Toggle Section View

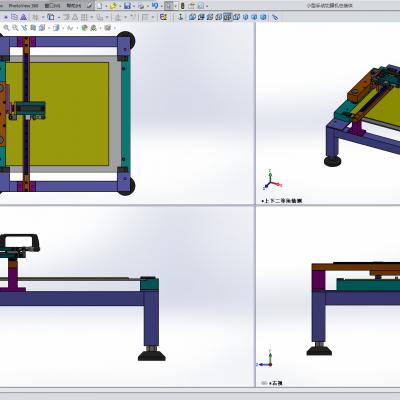click(33, 28)
